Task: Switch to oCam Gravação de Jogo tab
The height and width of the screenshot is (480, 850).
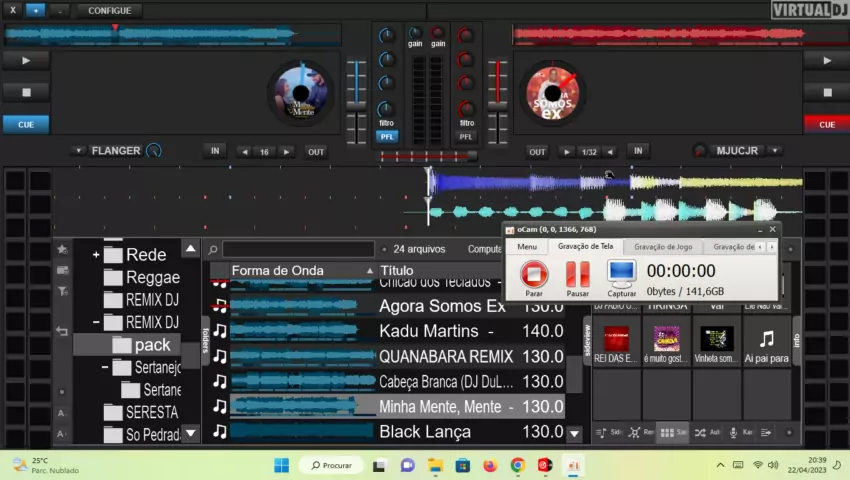Action: pyautogui.click(x=663, y=247)
